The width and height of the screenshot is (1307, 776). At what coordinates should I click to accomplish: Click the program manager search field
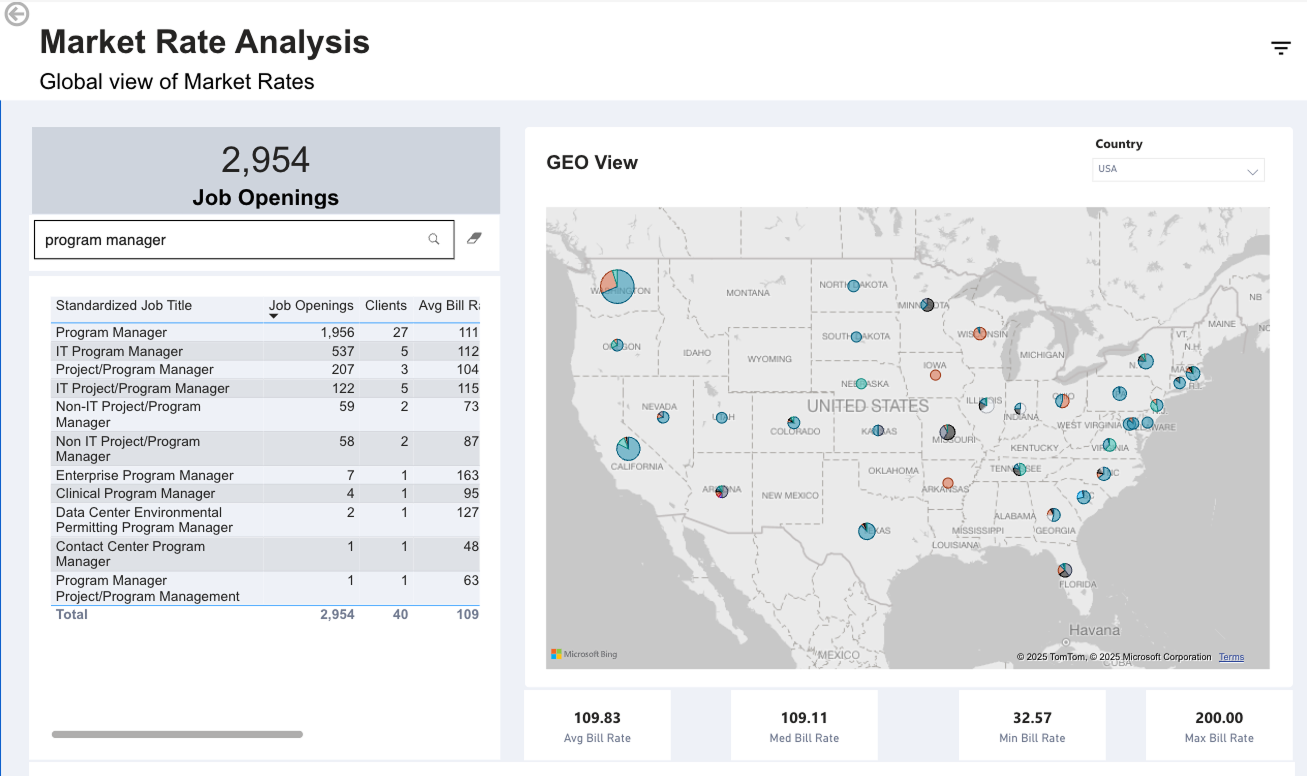coord(230,240)
